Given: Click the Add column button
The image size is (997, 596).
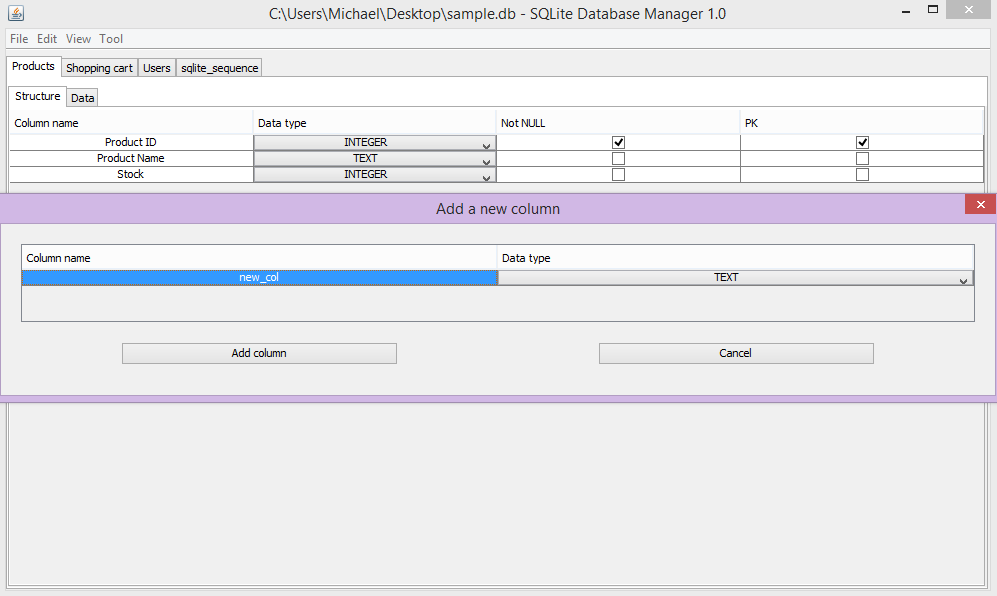Looking at the screenshot, I should tap(259, 353).
